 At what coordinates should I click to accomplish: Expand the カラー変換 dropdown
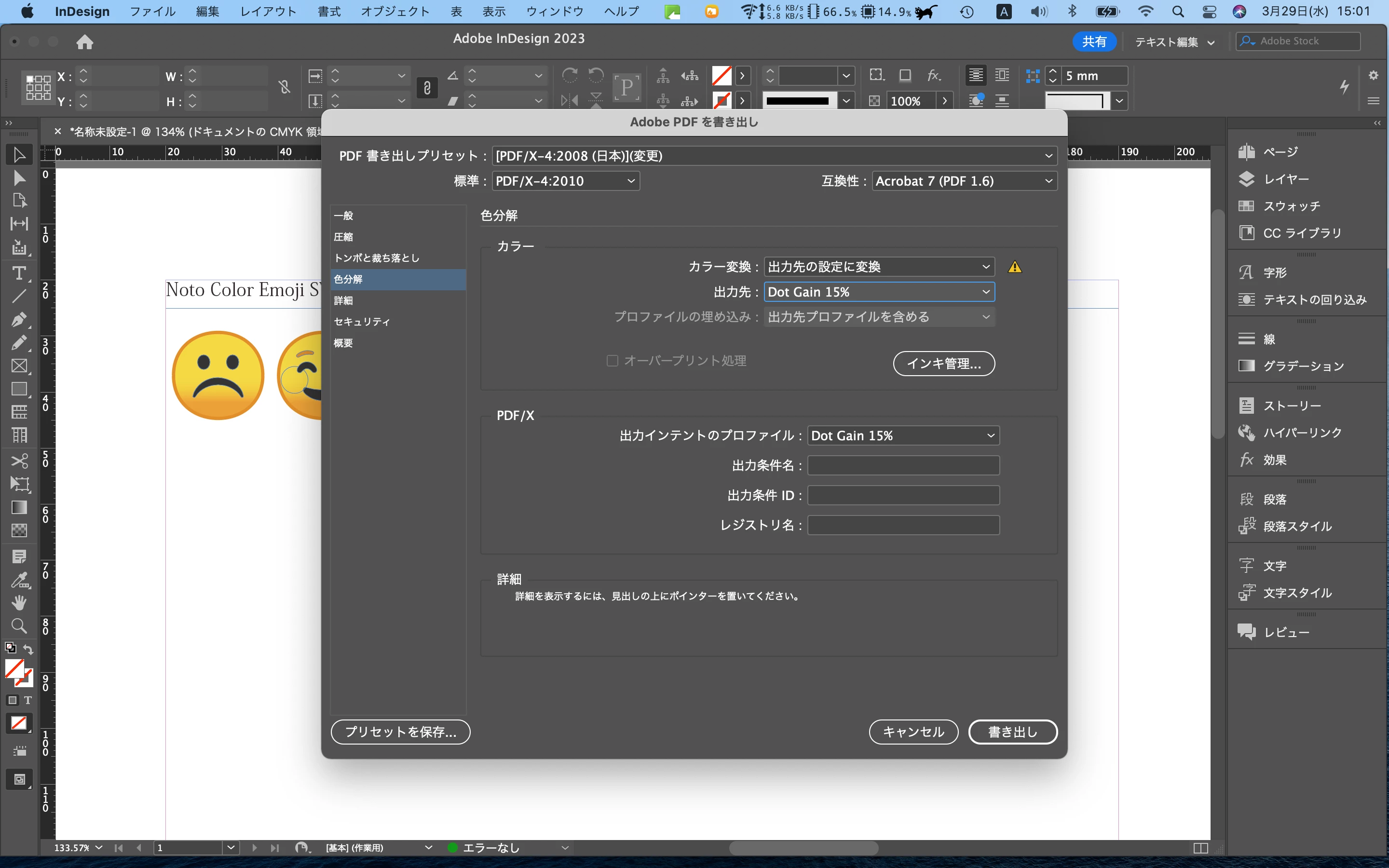tap(879, 267)
